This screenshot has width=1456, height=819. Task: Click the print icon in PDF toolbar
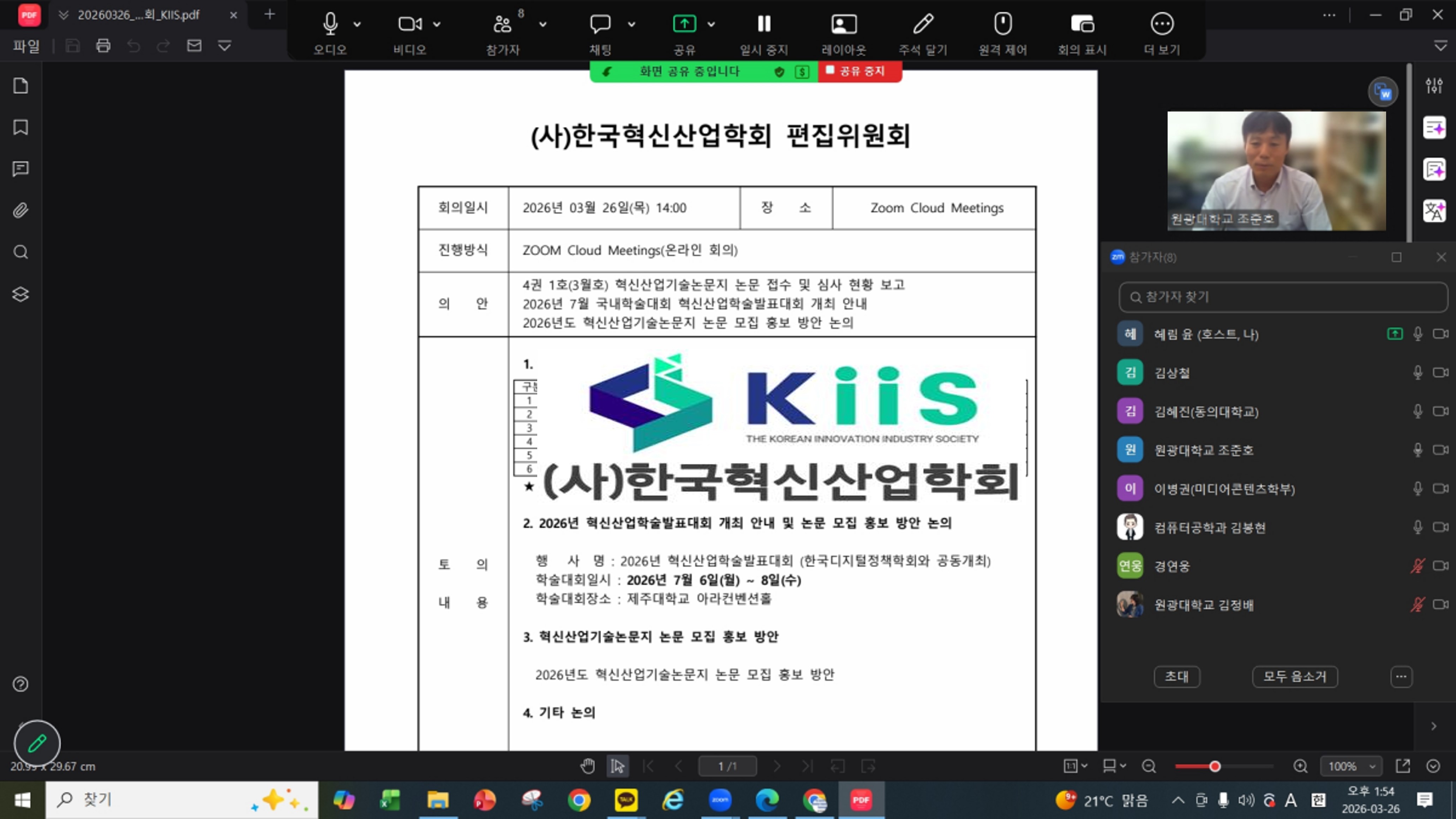pyautogui.click(x=103, y=46)
